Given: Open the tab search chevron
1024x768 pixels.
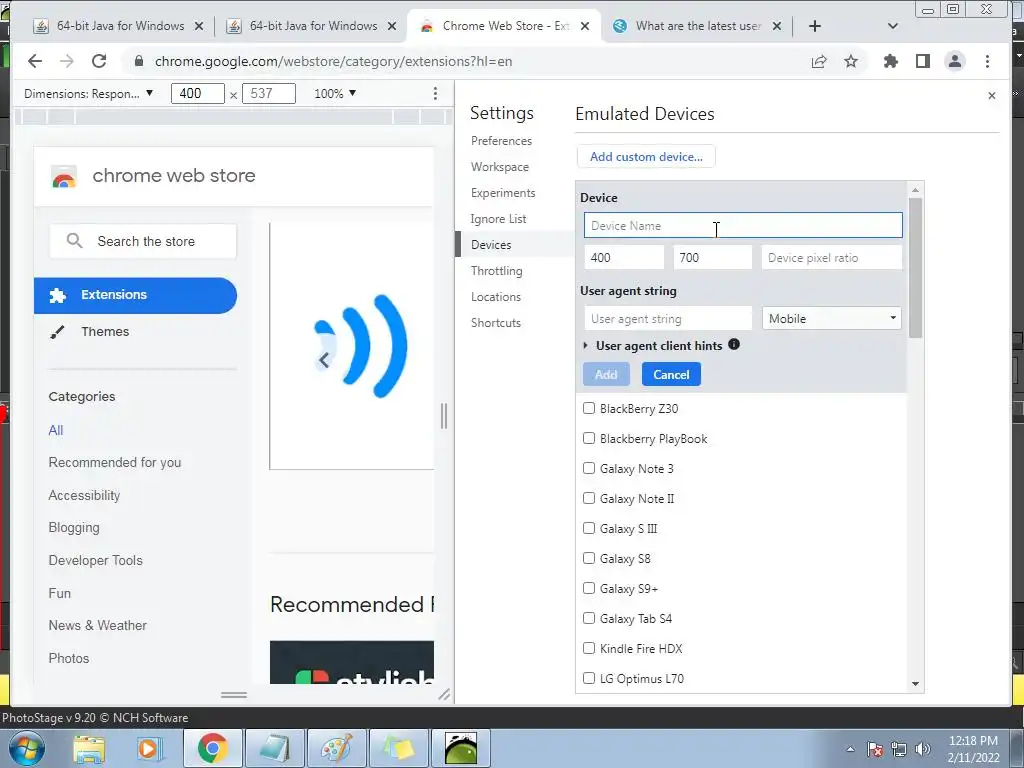Looking at the screenshot, I should tap(893, 26).
